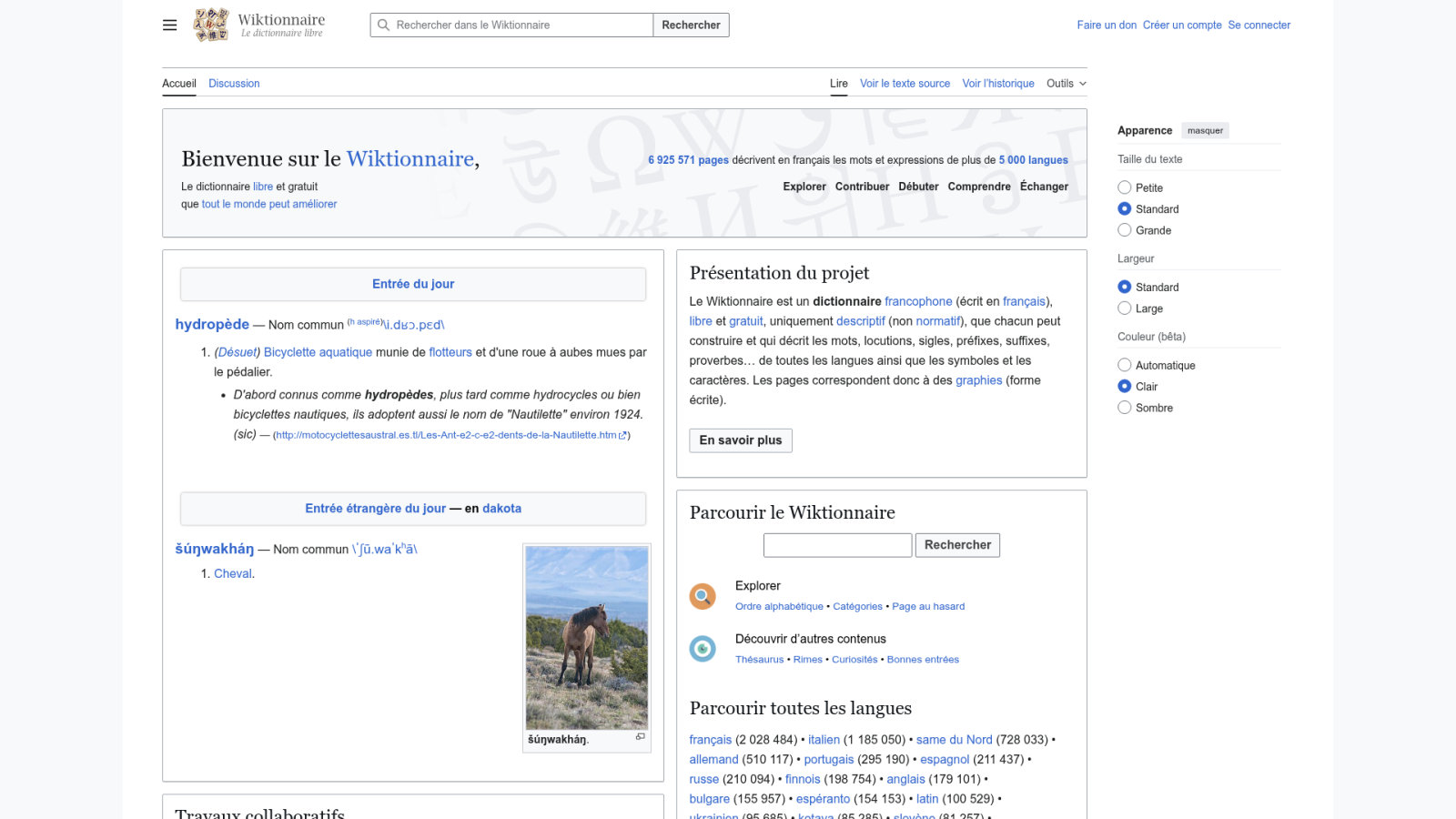The height and width of the screenshot is (819, 1456).
Task: Click Échanger in the banner
Action: point(1044,187)
